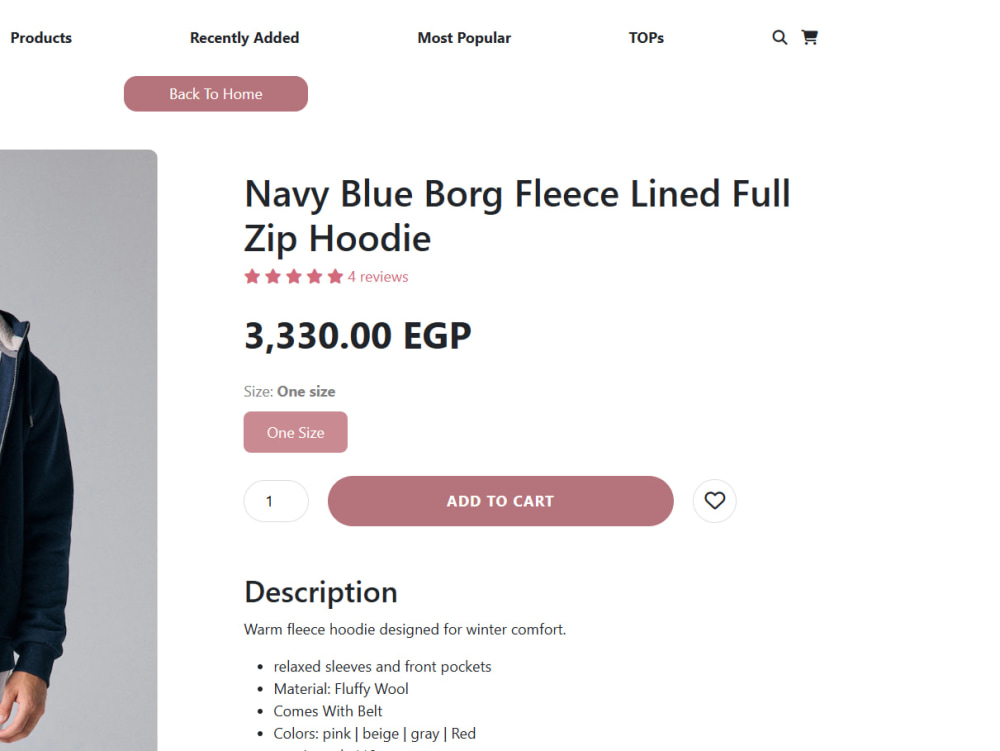Click the product title heading
1000x751 pixels.
tap(517, 215)
